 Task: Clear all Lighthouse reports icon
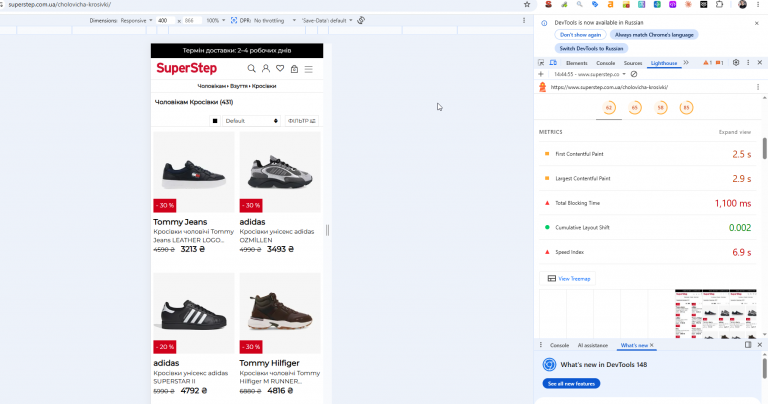coord(634,74)
